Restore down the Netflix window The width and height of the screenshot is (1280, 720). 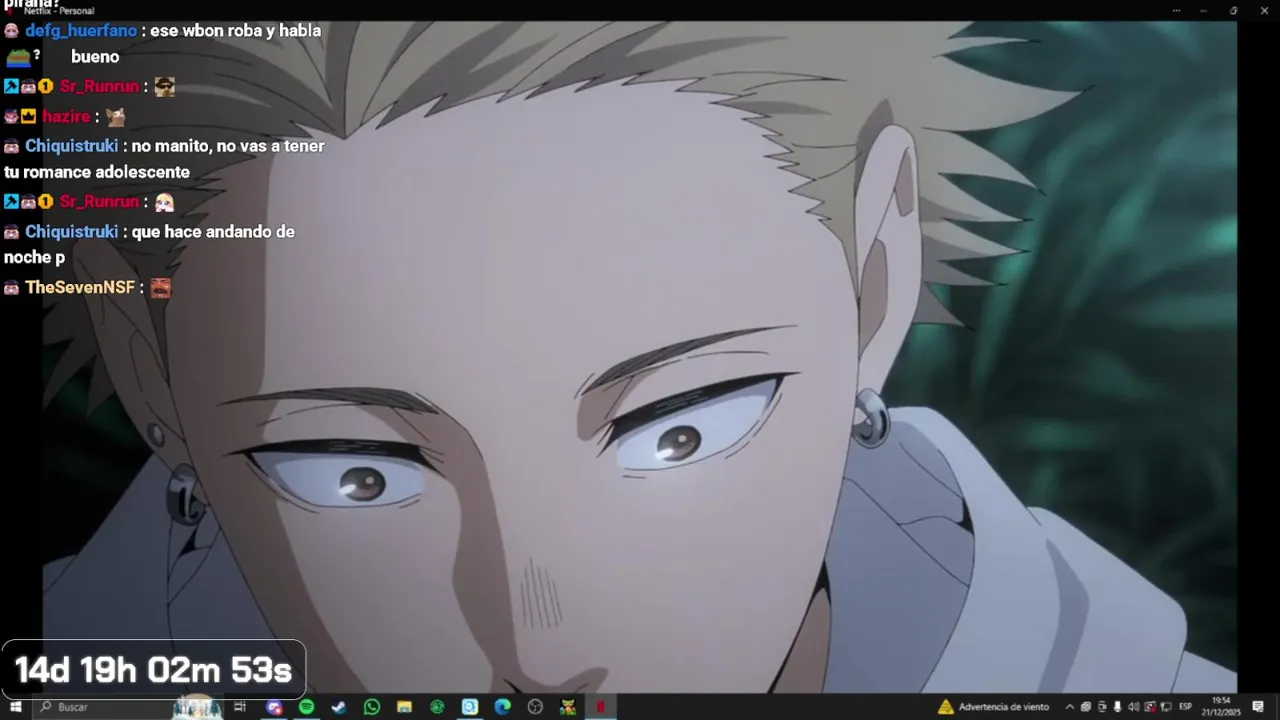[x=1233, y=10]
